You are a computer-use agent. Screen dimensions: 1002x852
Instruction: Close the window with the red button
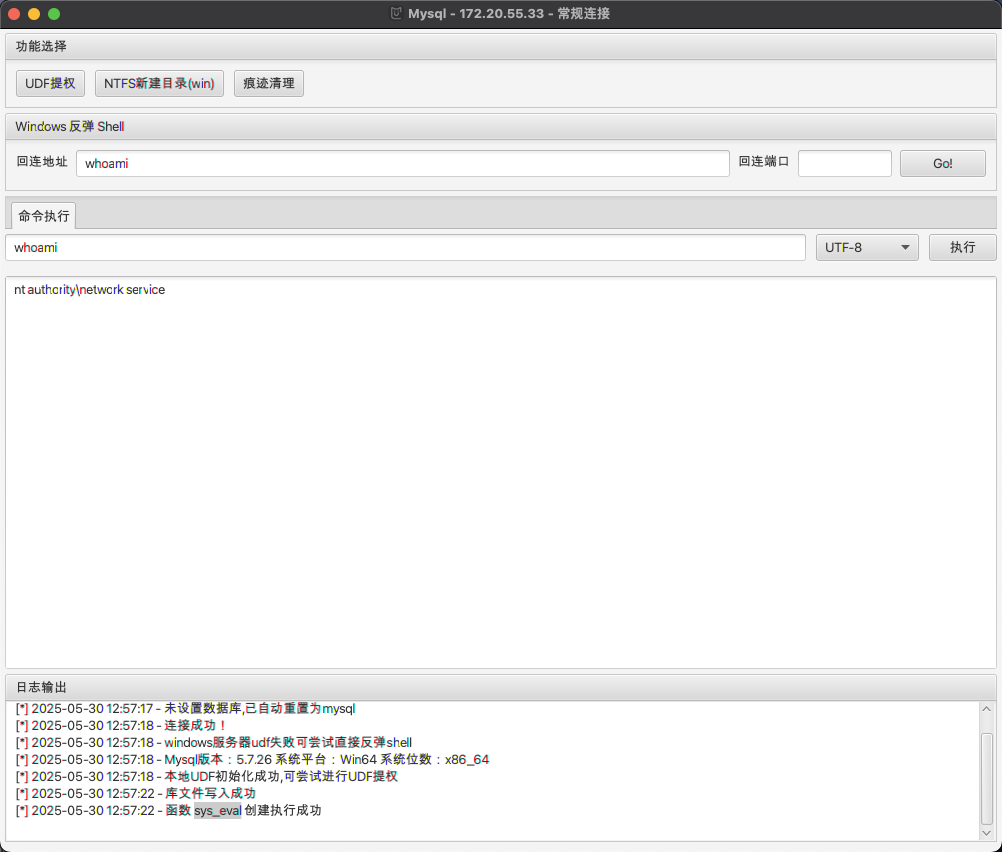click(x=14, y=14)
